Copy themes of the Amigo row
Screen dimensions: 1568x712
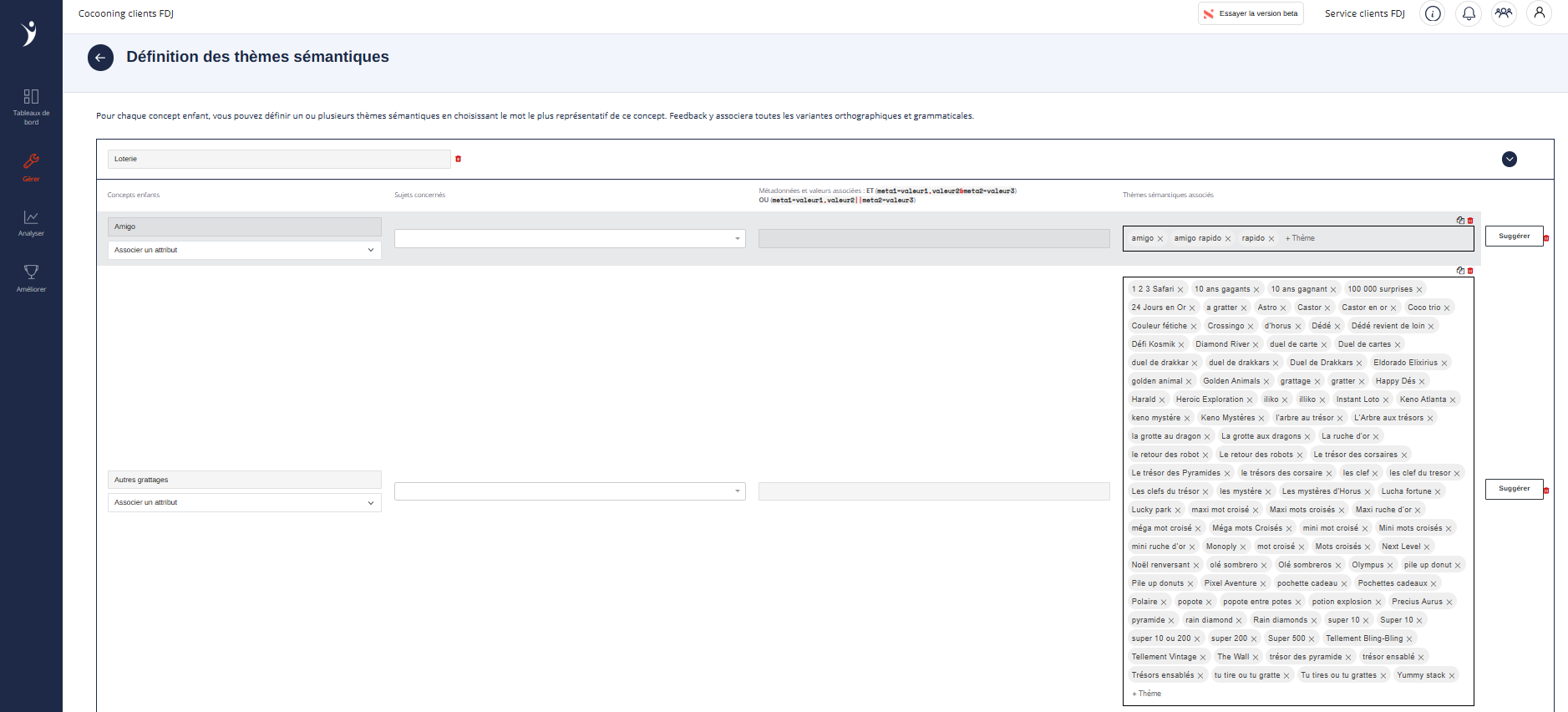(1460, 221)
